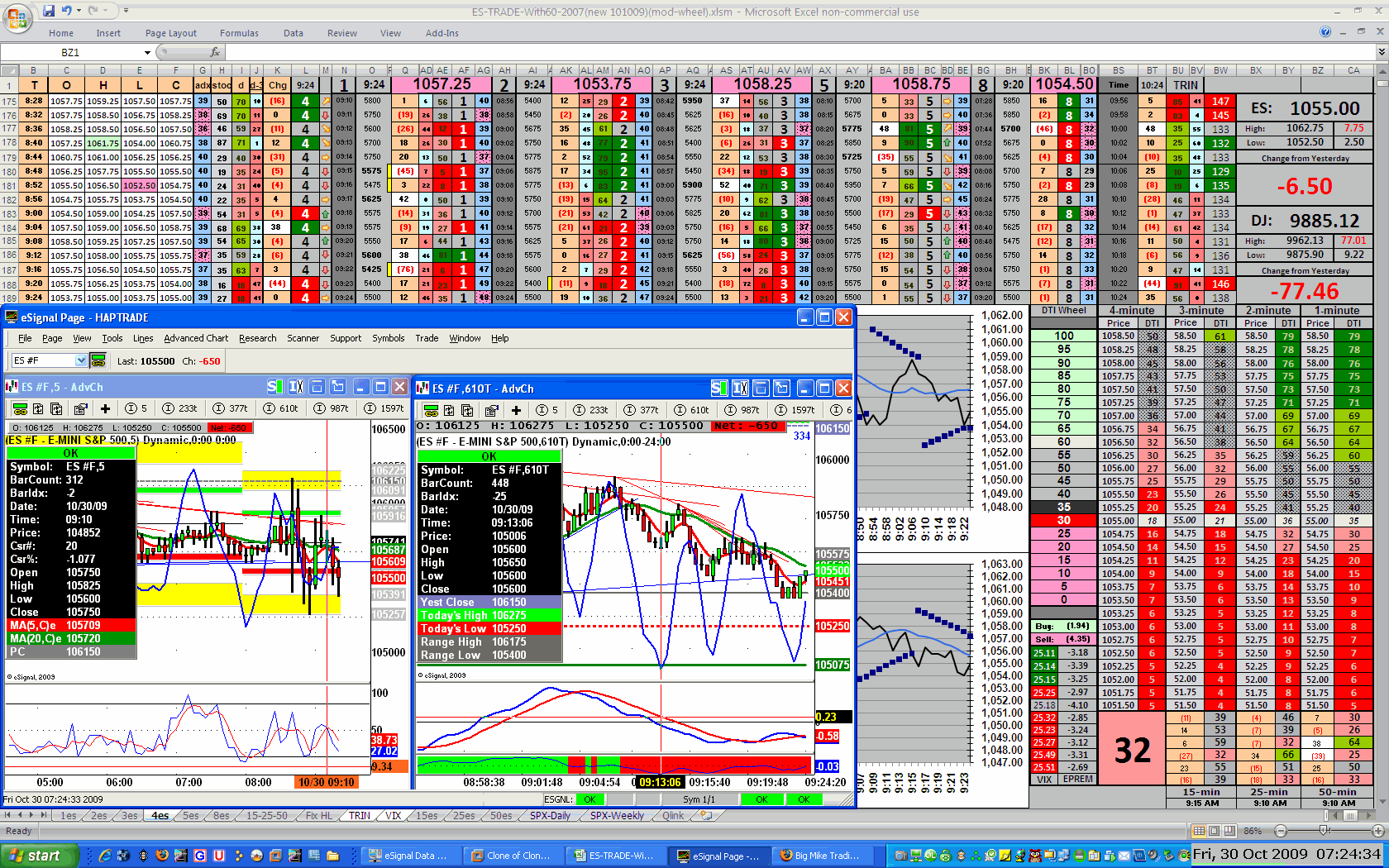Click the S indicator icon on ES #F,610T chart title bar
Viewport: 1389px width, 868px height.
click(719, 389)
